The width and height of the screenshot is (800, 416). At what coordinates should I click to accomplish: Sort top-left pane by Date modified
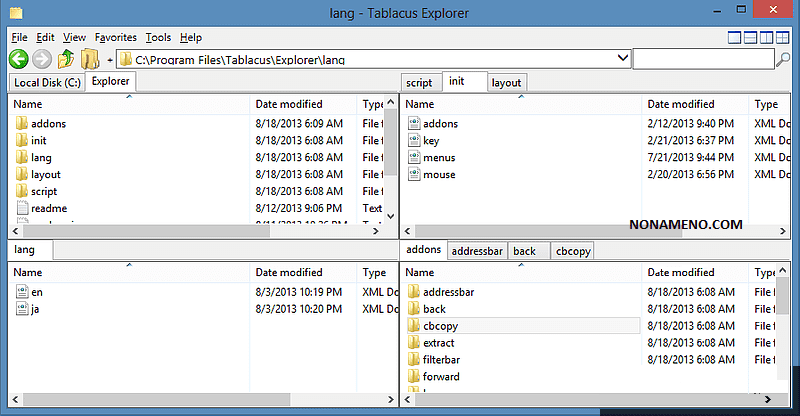[288, 103]
